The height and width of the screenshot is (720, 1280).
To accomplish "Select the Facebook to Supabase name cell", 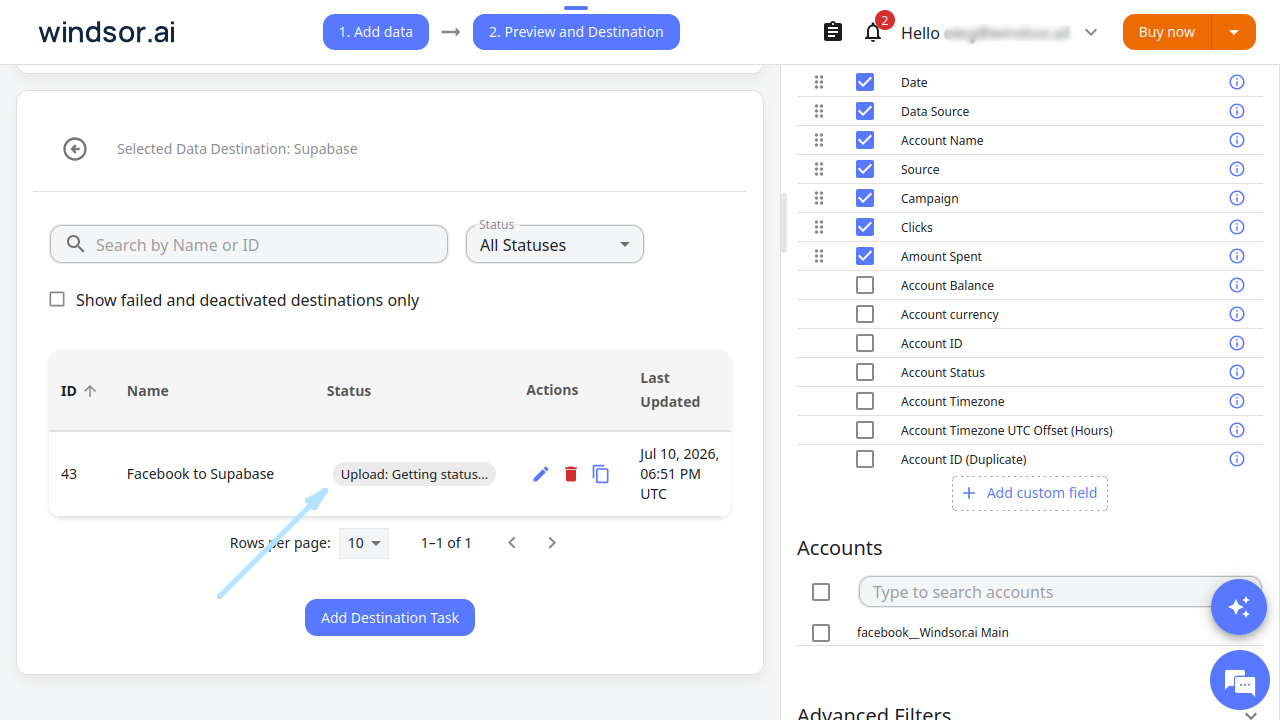I will [x=200, y=474].
